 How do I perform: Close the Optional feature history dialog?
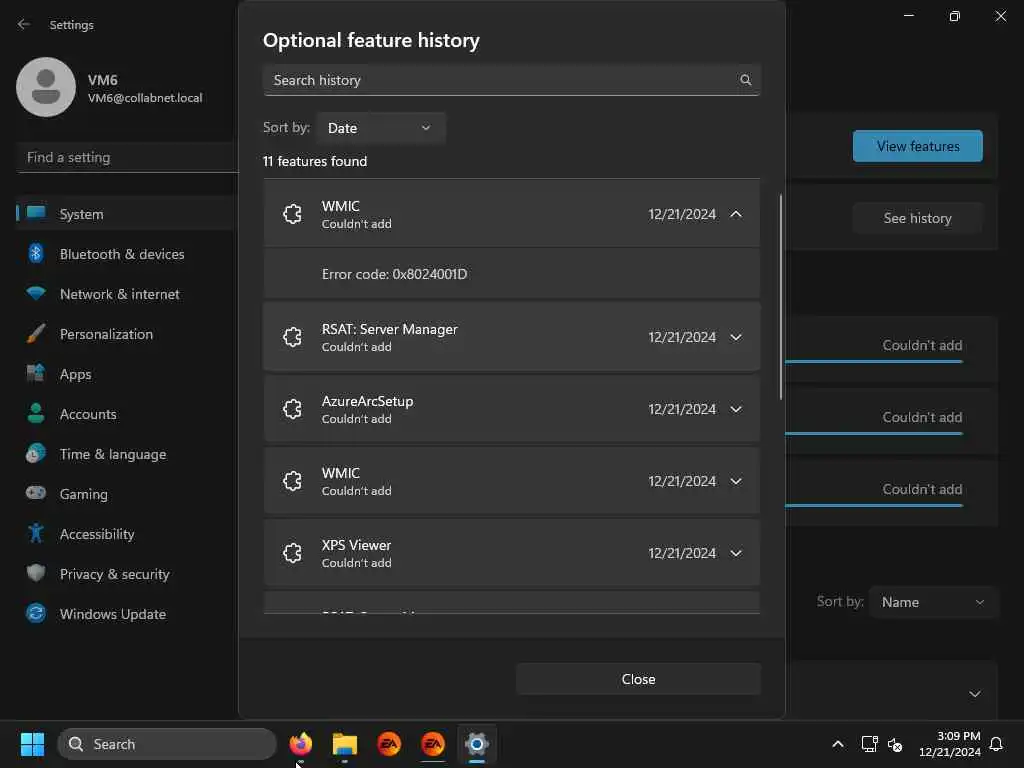pos(638,679)
